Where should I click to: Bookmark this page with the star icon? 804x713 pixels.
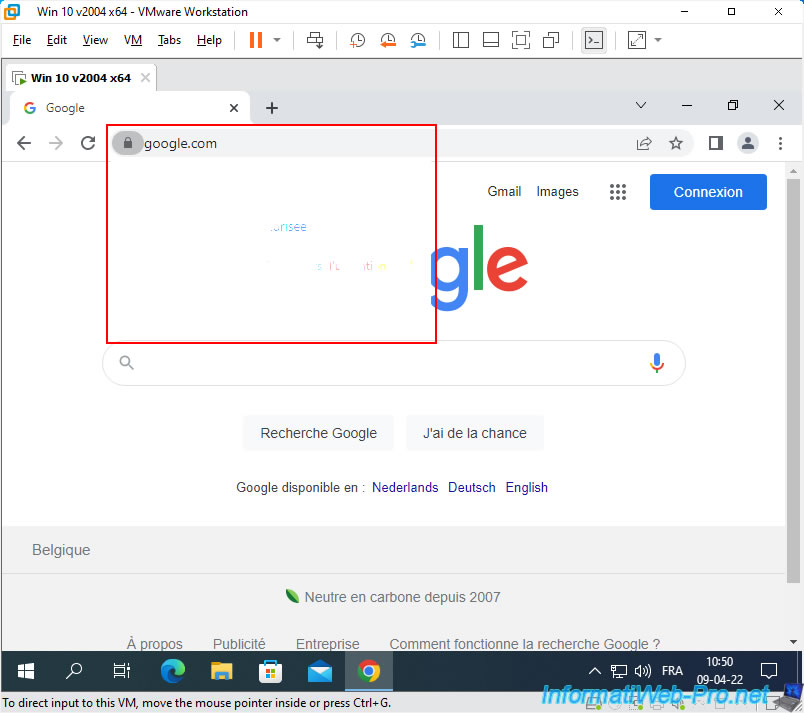[676, 143]
